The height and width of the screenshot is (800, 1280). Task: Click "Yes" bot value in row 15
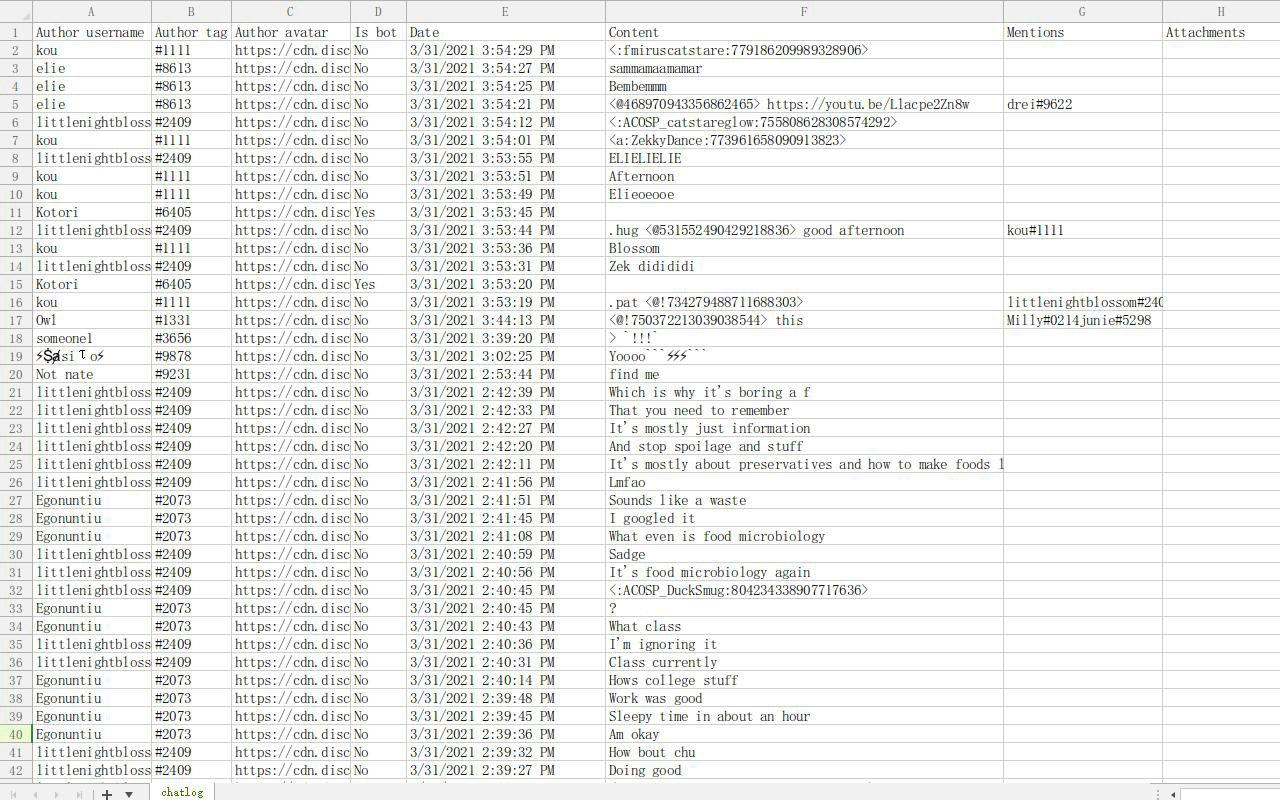[x=378, y=284]
